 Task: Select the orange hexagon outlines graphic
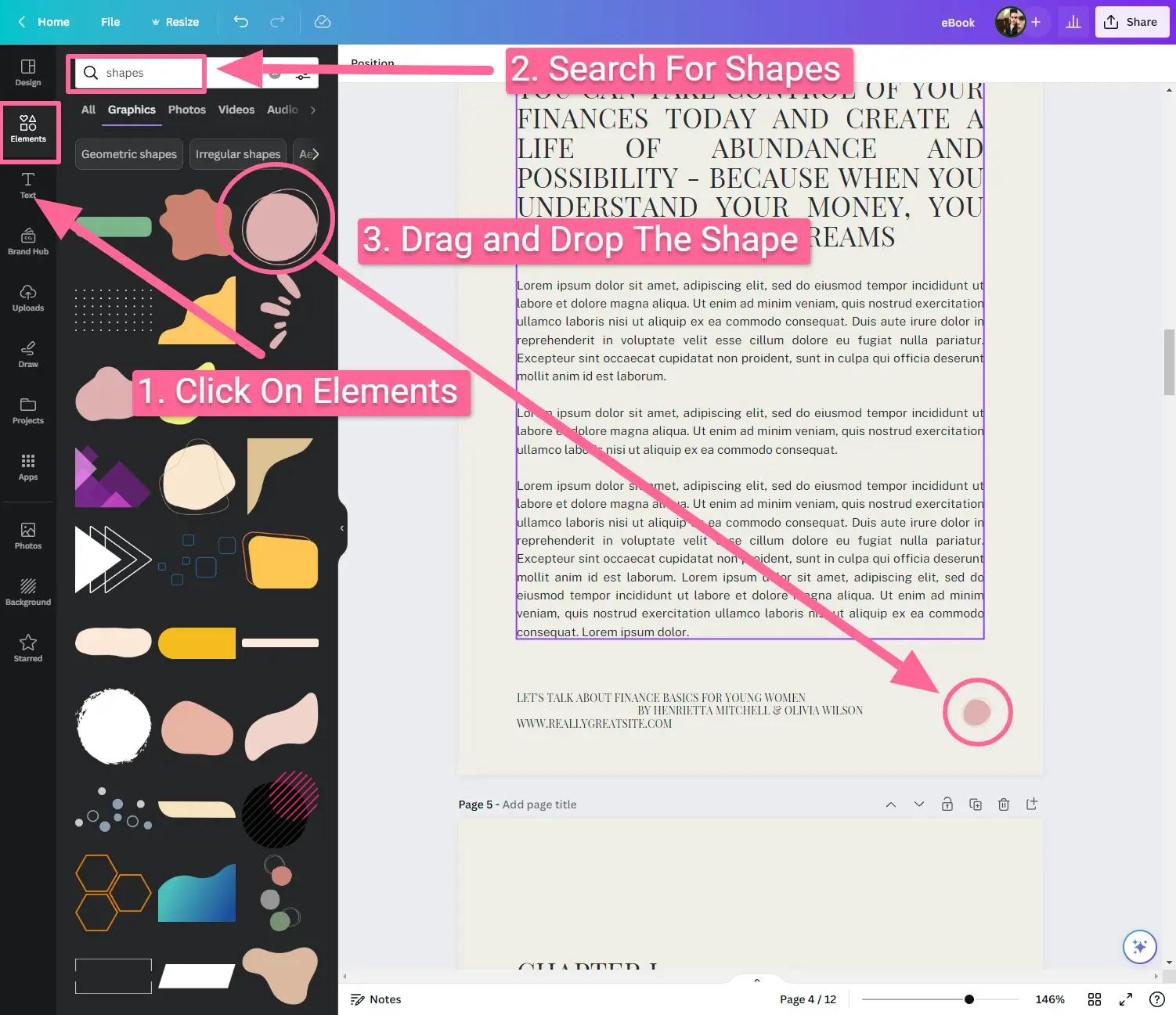(114, 893)
